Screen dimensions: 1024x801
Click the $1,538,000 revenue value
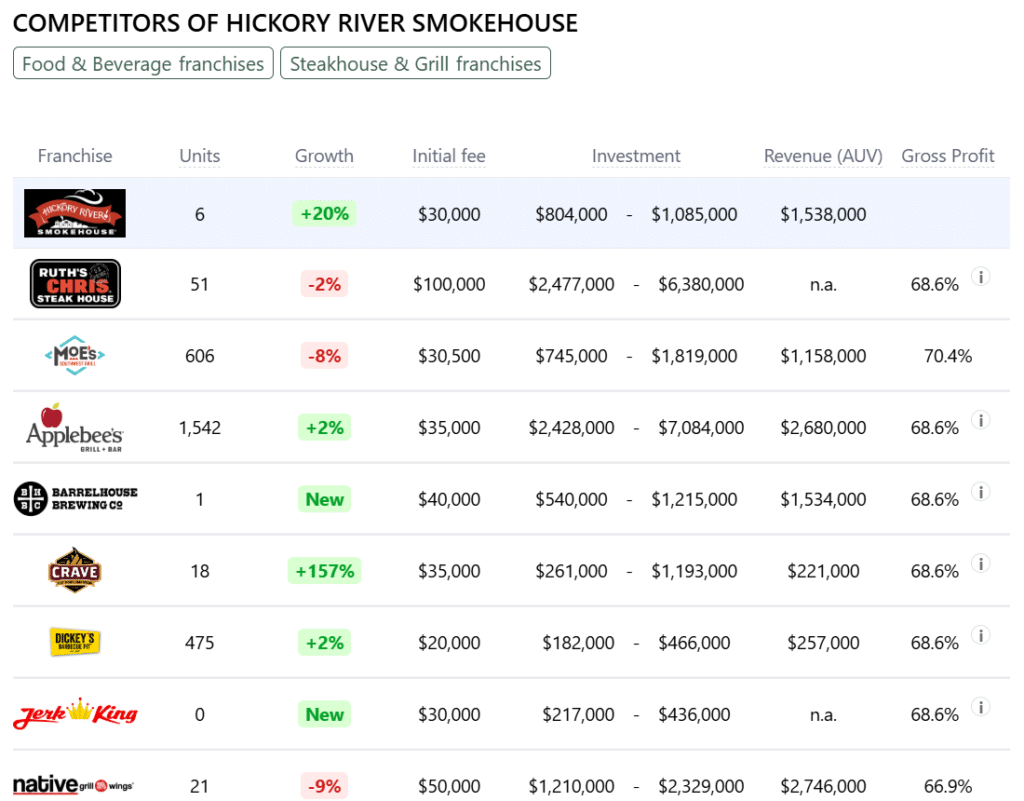(823, 214)
